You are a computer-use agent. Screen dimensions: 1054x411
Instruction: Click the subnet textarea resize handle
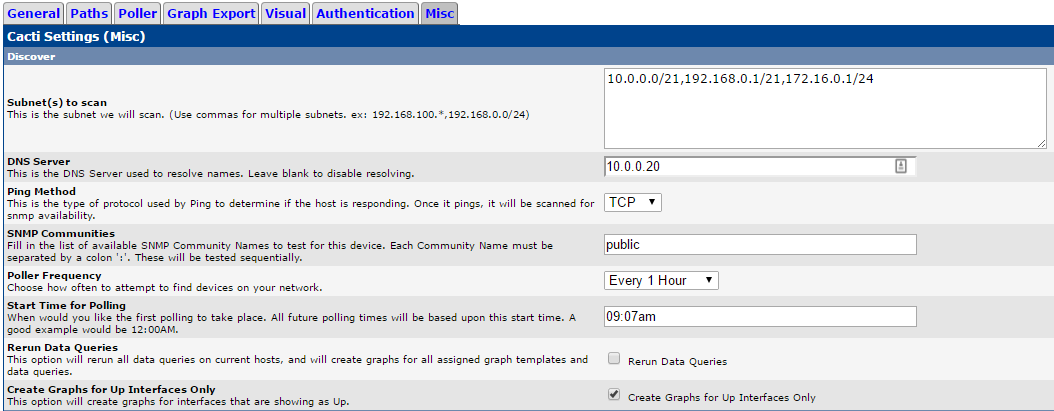tap(1041, 143)
